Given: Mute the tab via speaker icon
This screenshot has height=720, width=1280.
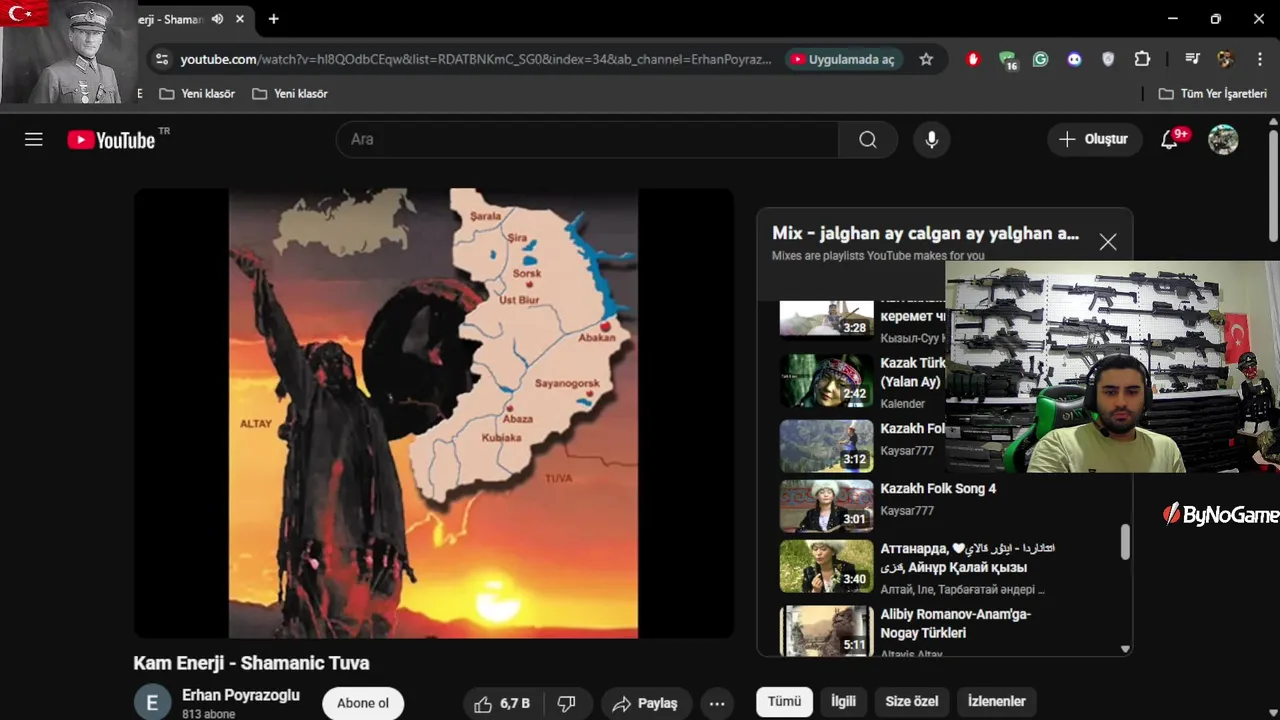Looking at the screenshot, I should click(x=217, y=19).
